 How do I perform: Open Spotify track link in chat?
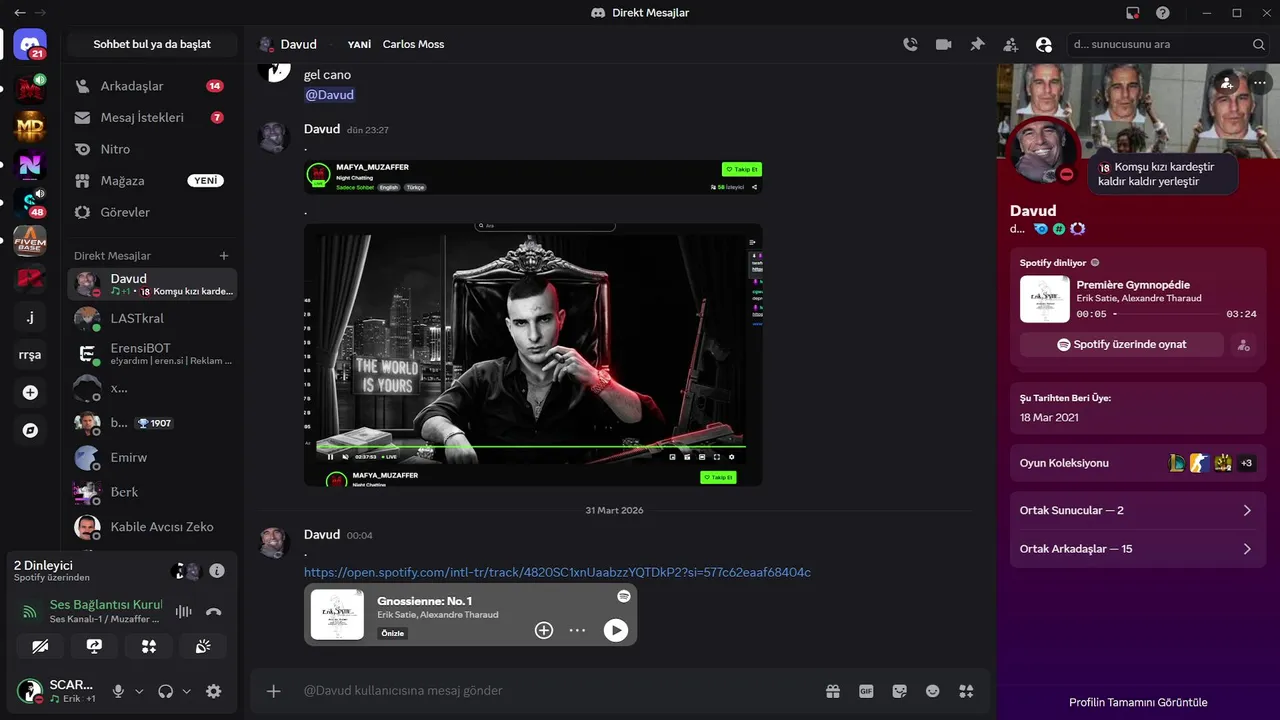(557, 572)
